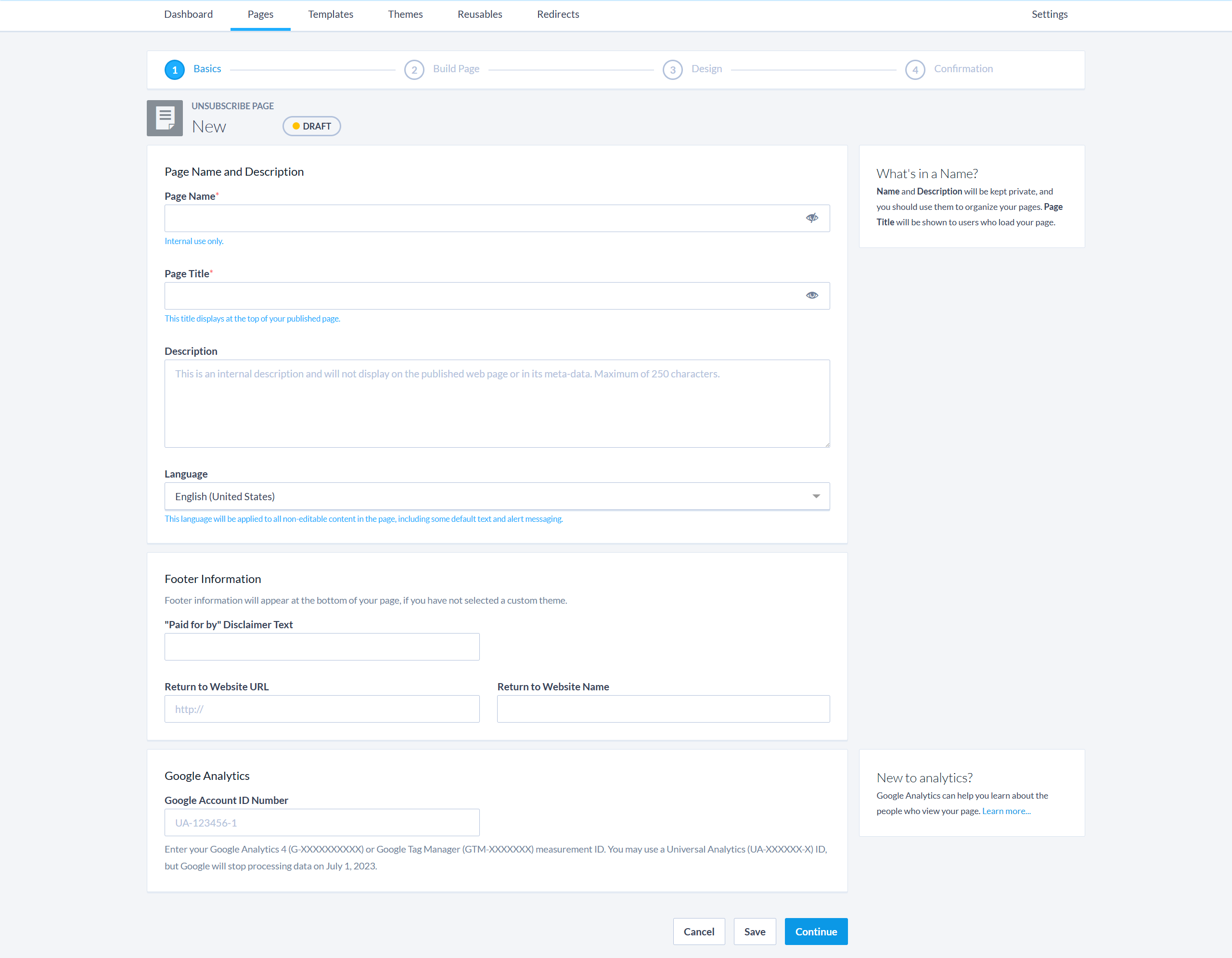The height and width of the screenshot is (958, 1232).
Task: Click the 'What's in a Name?' heading
Action: point(927,173)
